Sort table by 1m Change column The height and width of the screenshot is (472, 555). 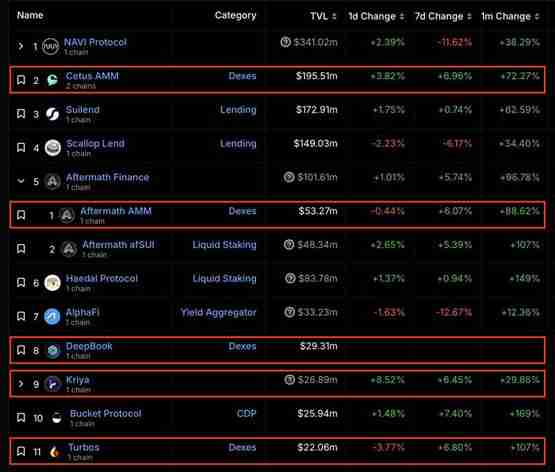(x=510, y=16)
